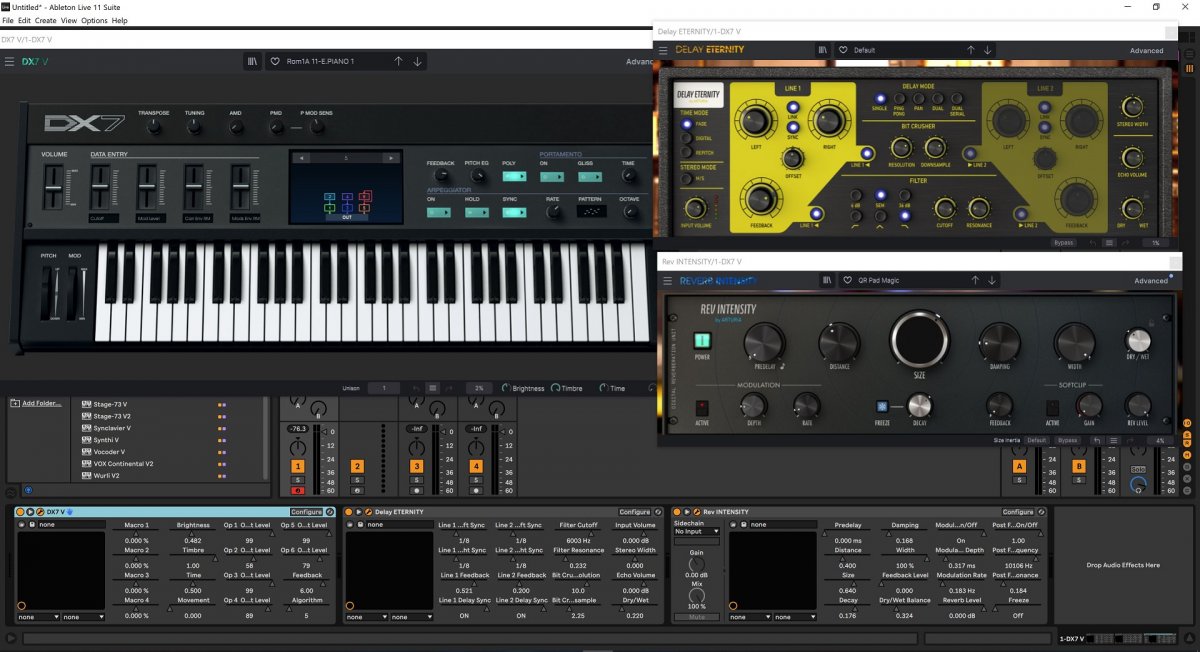Viewport: 1200px width, 652px height.
Task: Click Configure on DX7 V device
Action: tap(306, 512)
